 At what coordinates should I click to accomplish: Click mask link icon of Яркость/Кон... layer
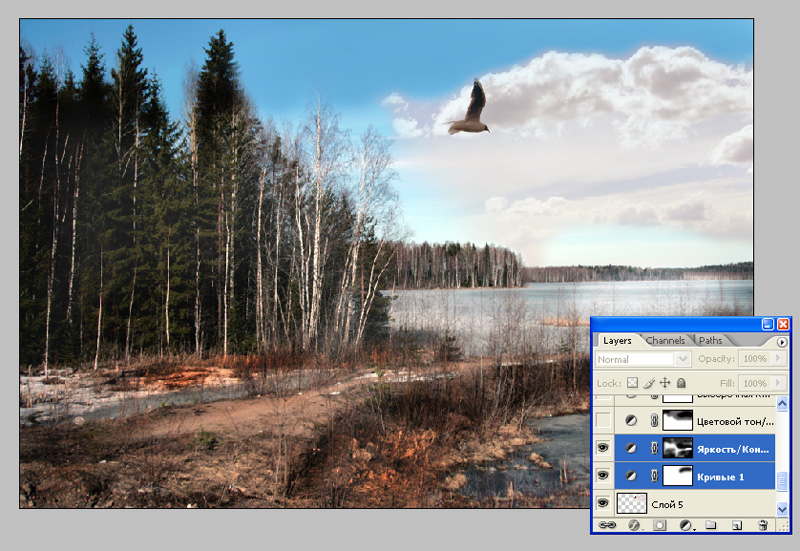654,448
